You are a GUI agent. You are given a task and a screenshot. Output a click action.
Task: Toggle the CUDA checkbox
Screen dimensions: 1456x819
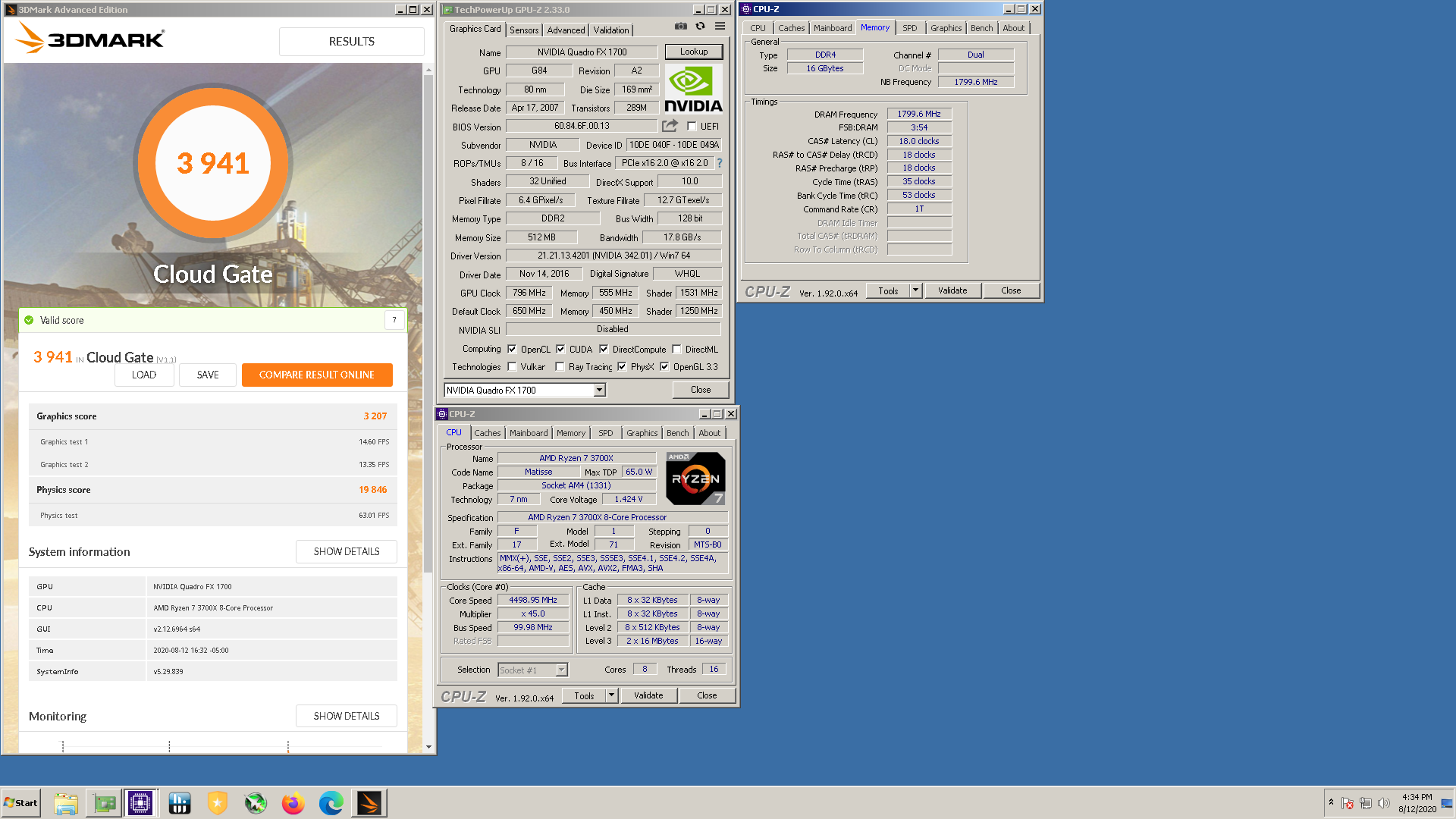pyautogui.click(x=560, y=350)
